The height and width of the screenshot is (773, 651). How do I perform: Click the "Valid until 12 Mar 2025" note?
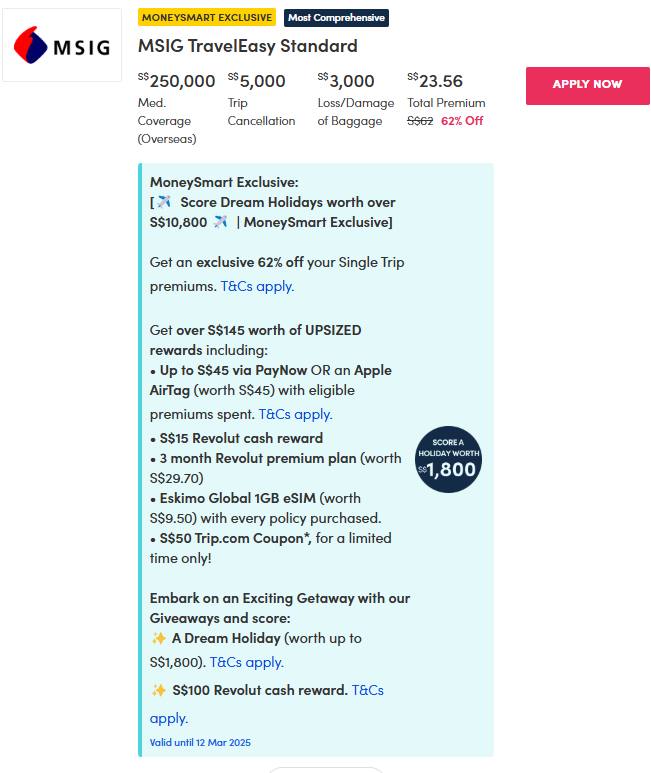coord(200,742)
